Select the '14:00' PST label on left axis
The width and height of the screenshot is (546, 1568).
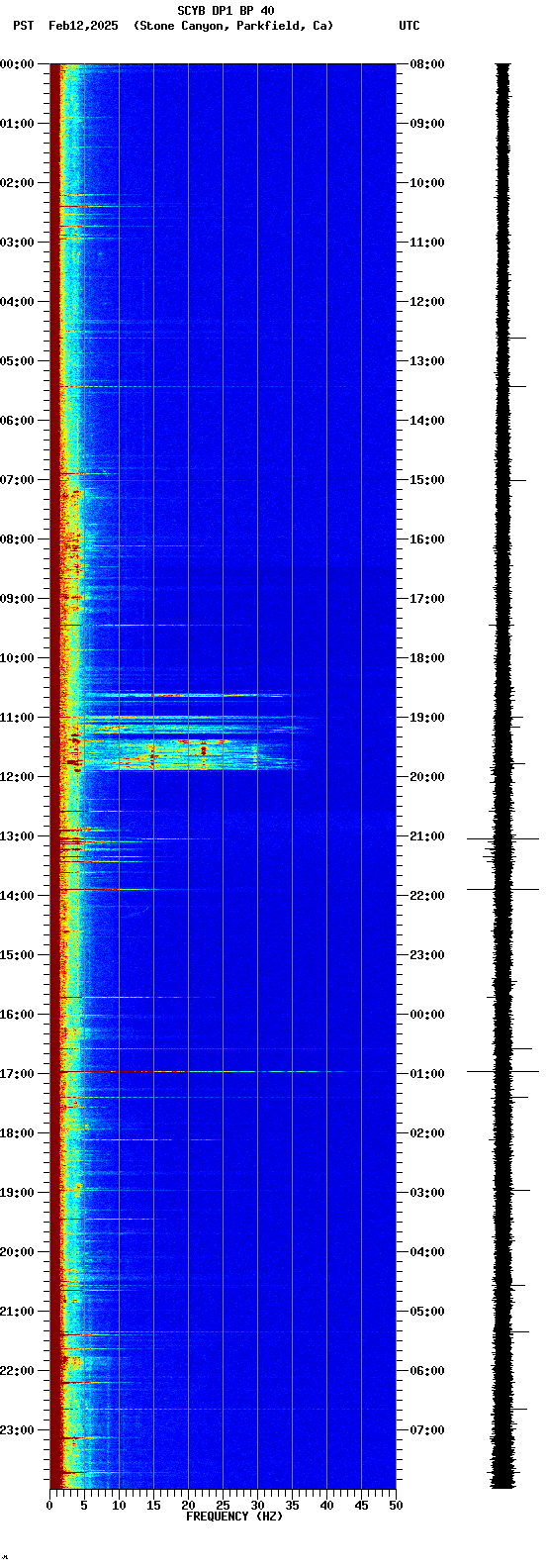point(17,896)
